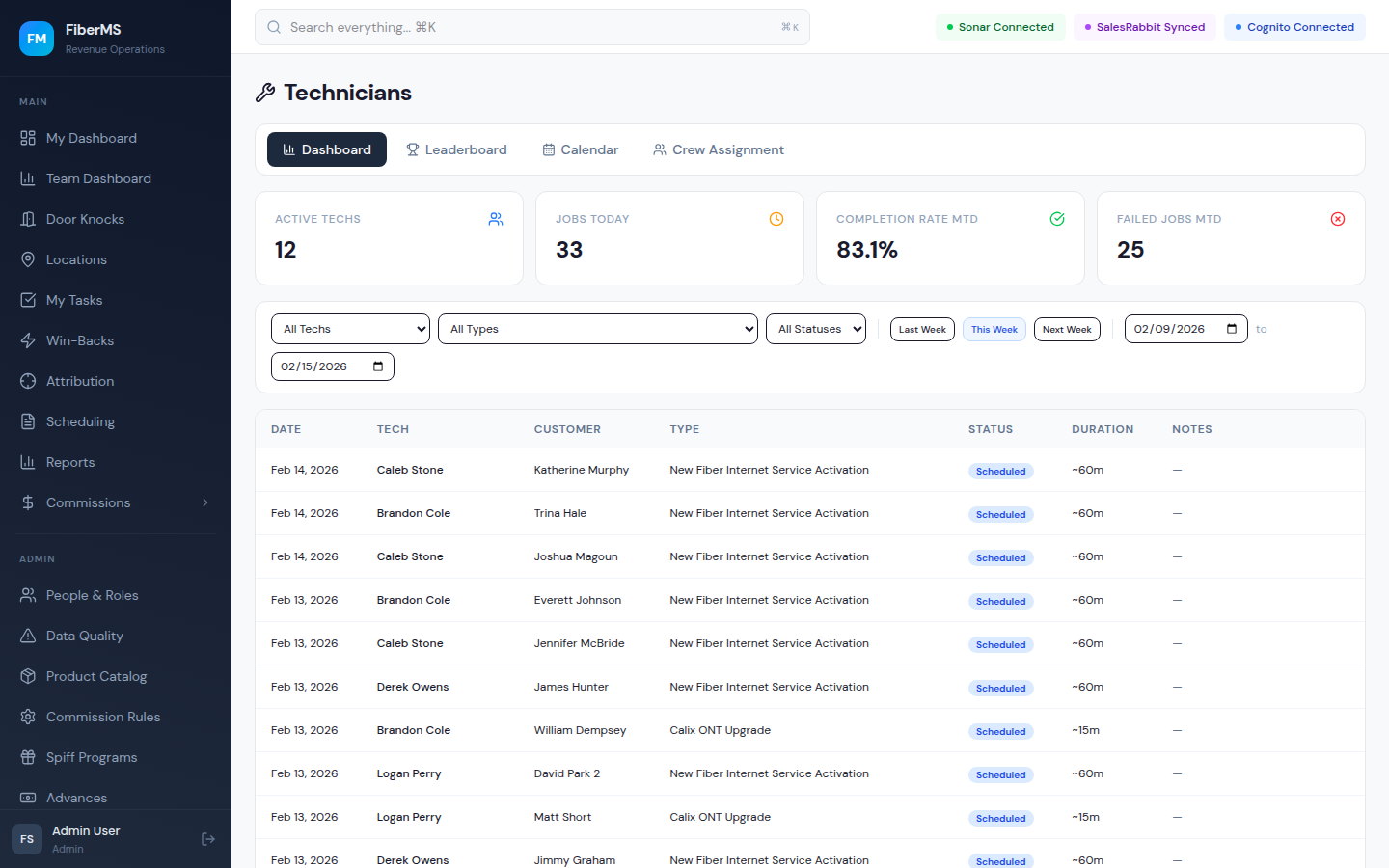The image size is (1389, 868).
Task: Focus the Search everything field
Action: pyautogui.click(x=531, y=27)
